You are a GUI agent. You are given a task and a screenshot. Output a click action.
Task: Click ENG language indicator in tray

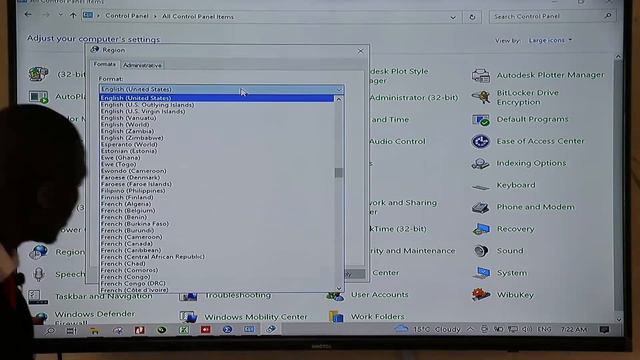[x=544, y=329]
